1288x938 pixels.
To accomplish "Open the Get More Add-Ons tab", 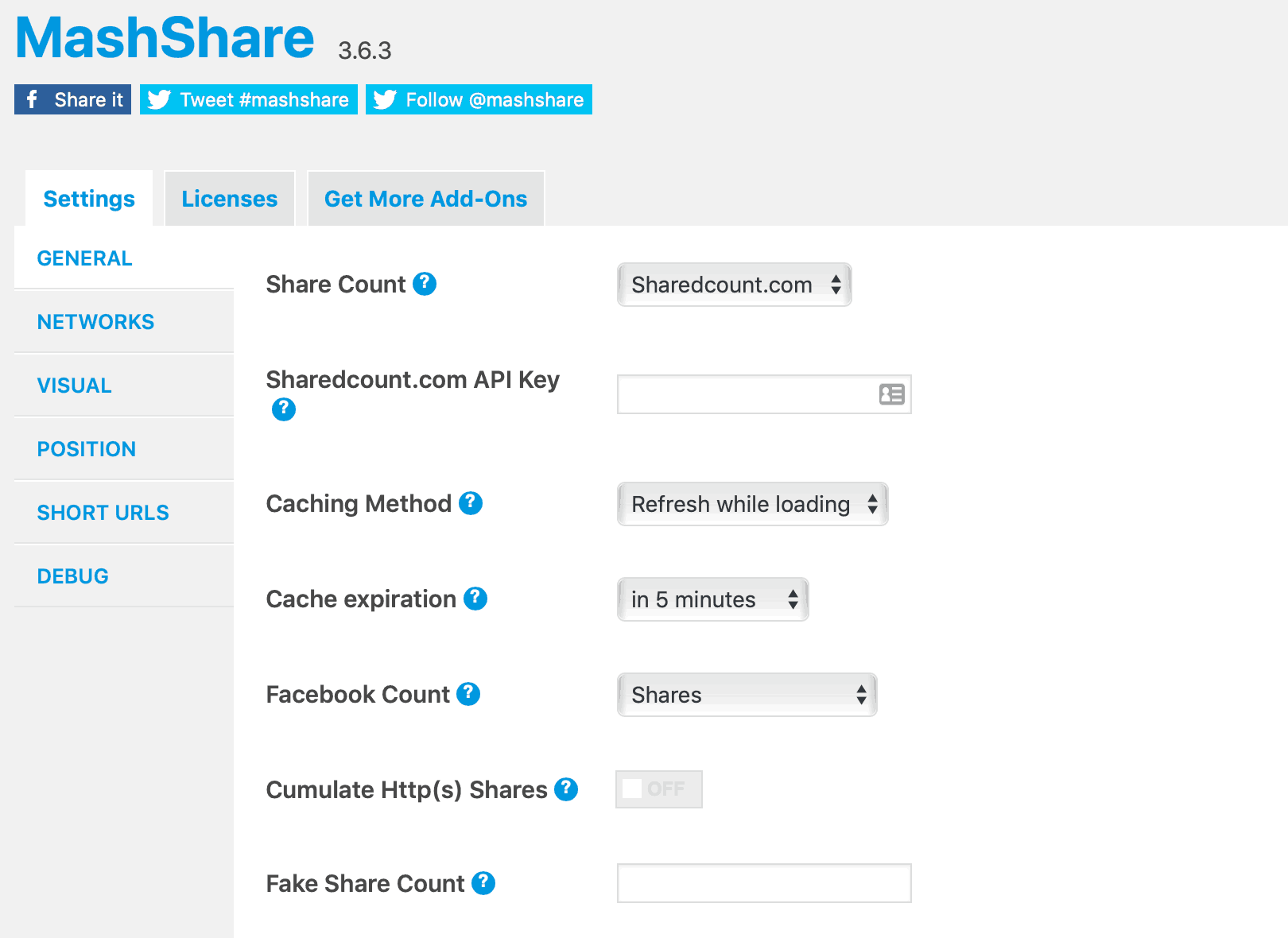I will [x=425, y=199].
